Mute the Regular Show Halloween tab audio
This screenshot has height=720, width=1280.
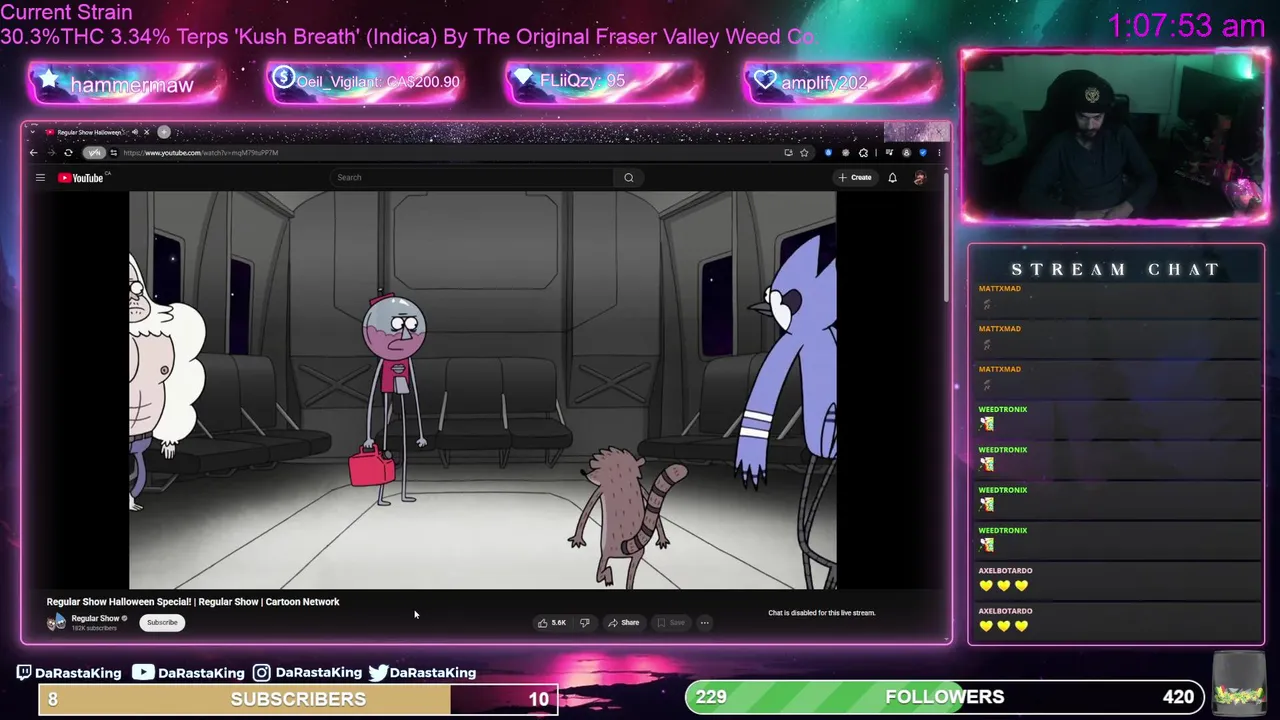(x=135, y=132)
